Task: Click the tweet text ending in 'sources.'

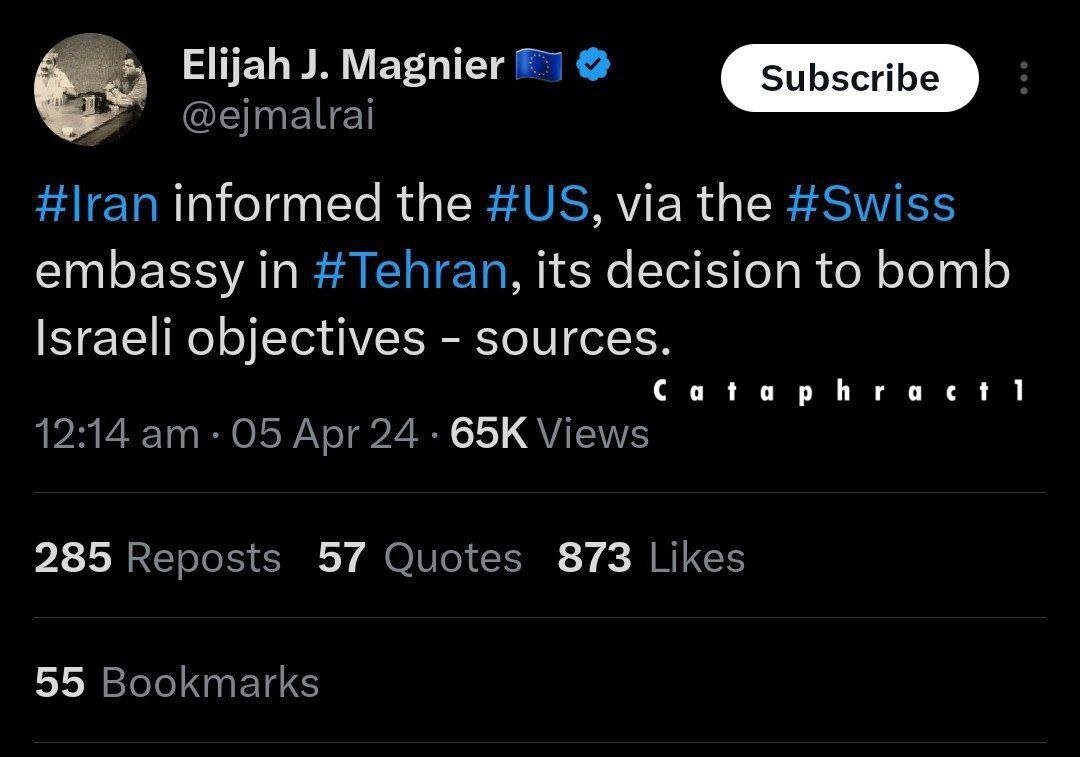Action: click(x=350, y=340)
